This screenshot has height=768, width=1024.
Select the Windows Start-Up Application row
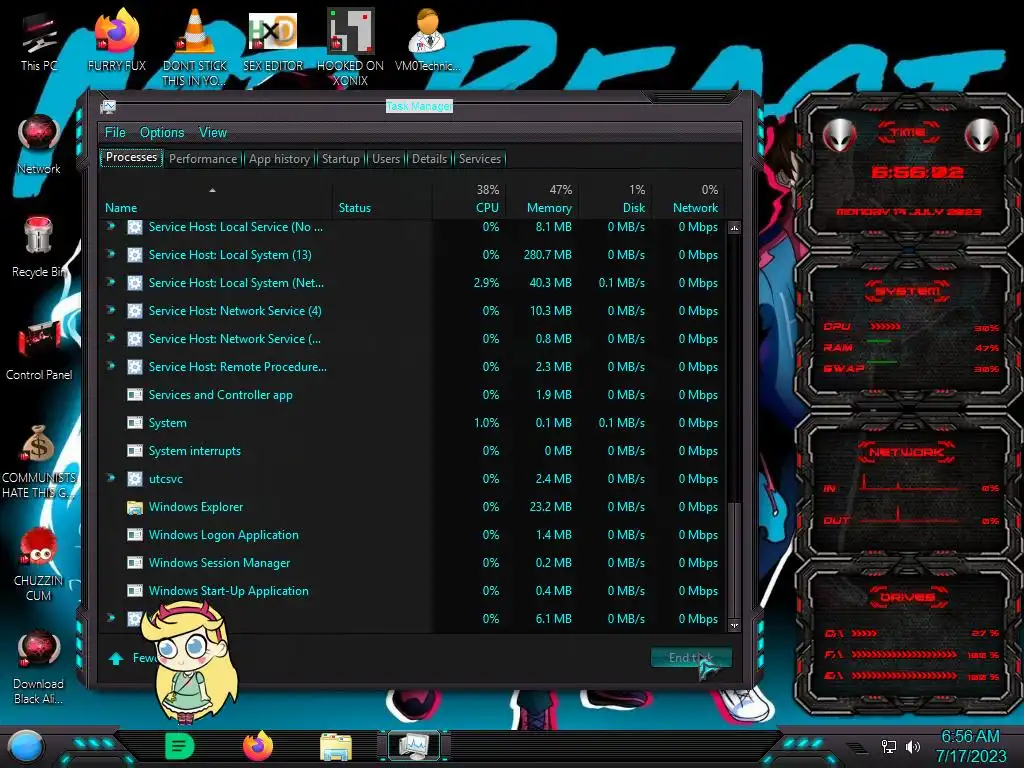(413, 590)
